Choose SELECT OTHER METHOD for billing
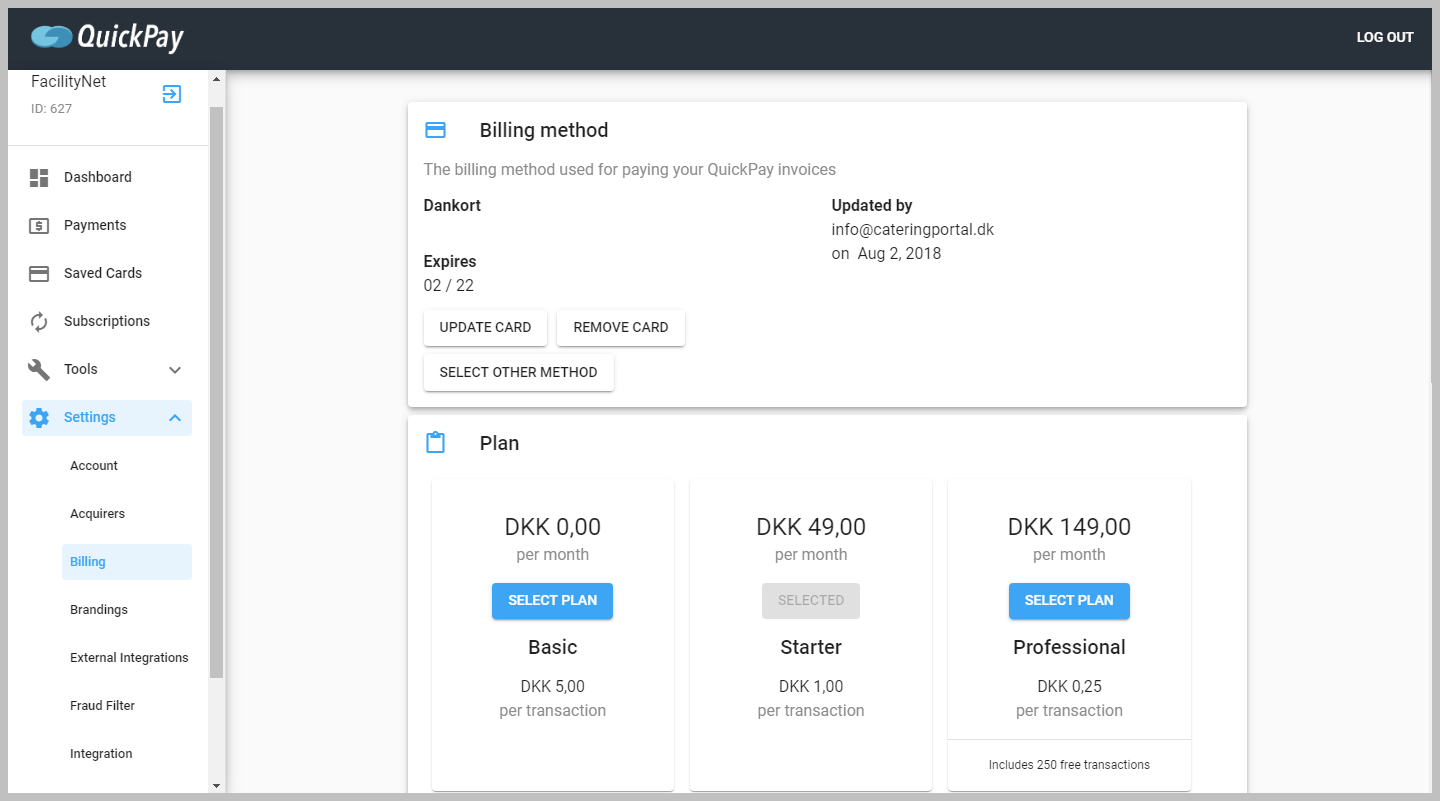The height and width of the screenshot is (801, 1440). 518,372
